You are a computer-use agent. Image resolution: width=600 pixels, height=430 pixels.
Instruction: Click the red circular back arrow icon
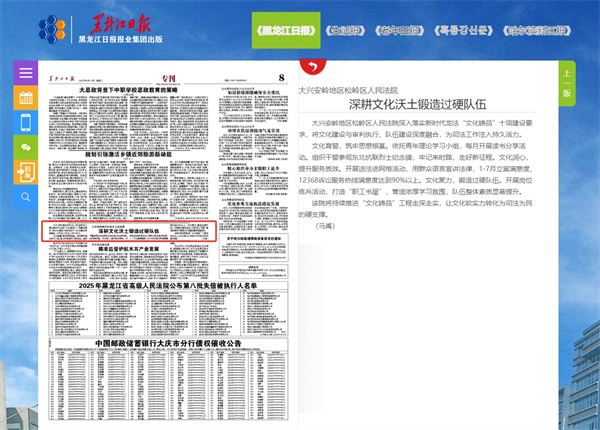tap(313, 67)
